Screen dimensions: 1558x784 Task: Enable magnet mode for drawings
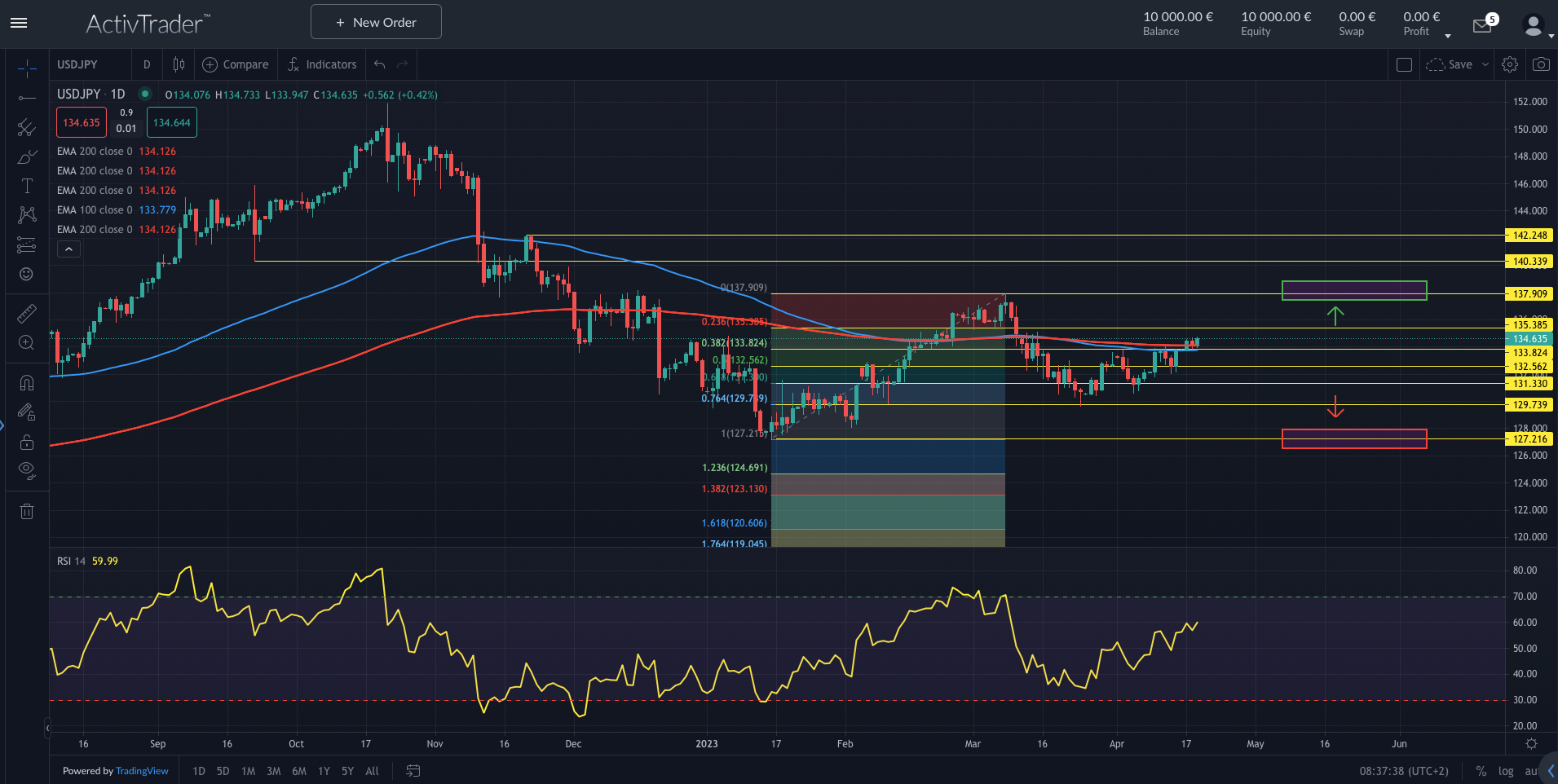click(27, 382)
